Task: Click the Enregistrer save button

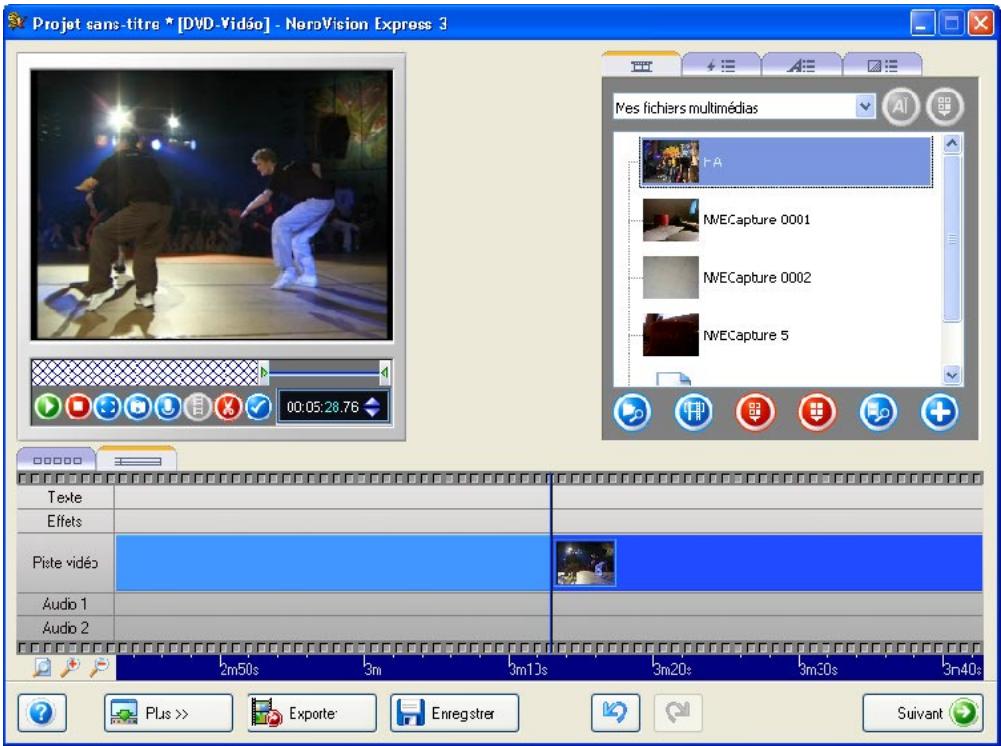Action: tap(455, 713)
